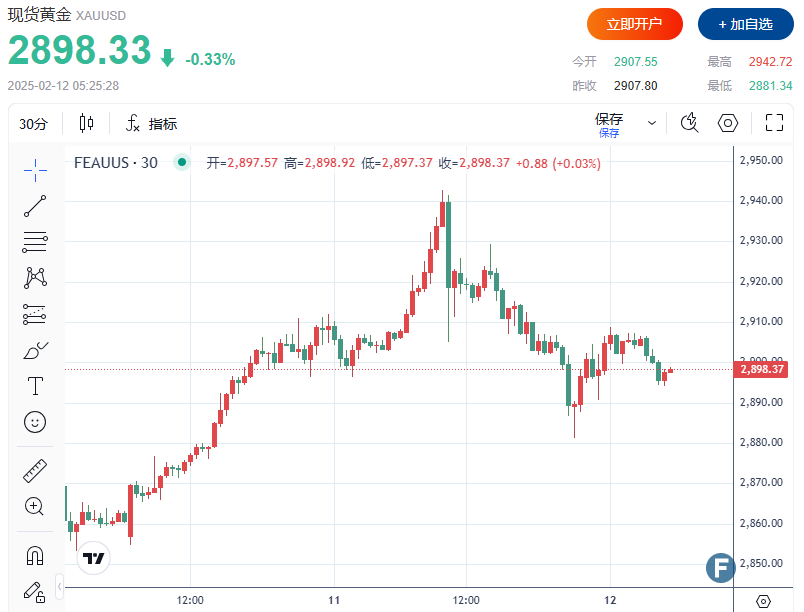Click the 2,898.37 current price label
The image size is (804, 612).
pyautogui.click(x=763, y=370)
